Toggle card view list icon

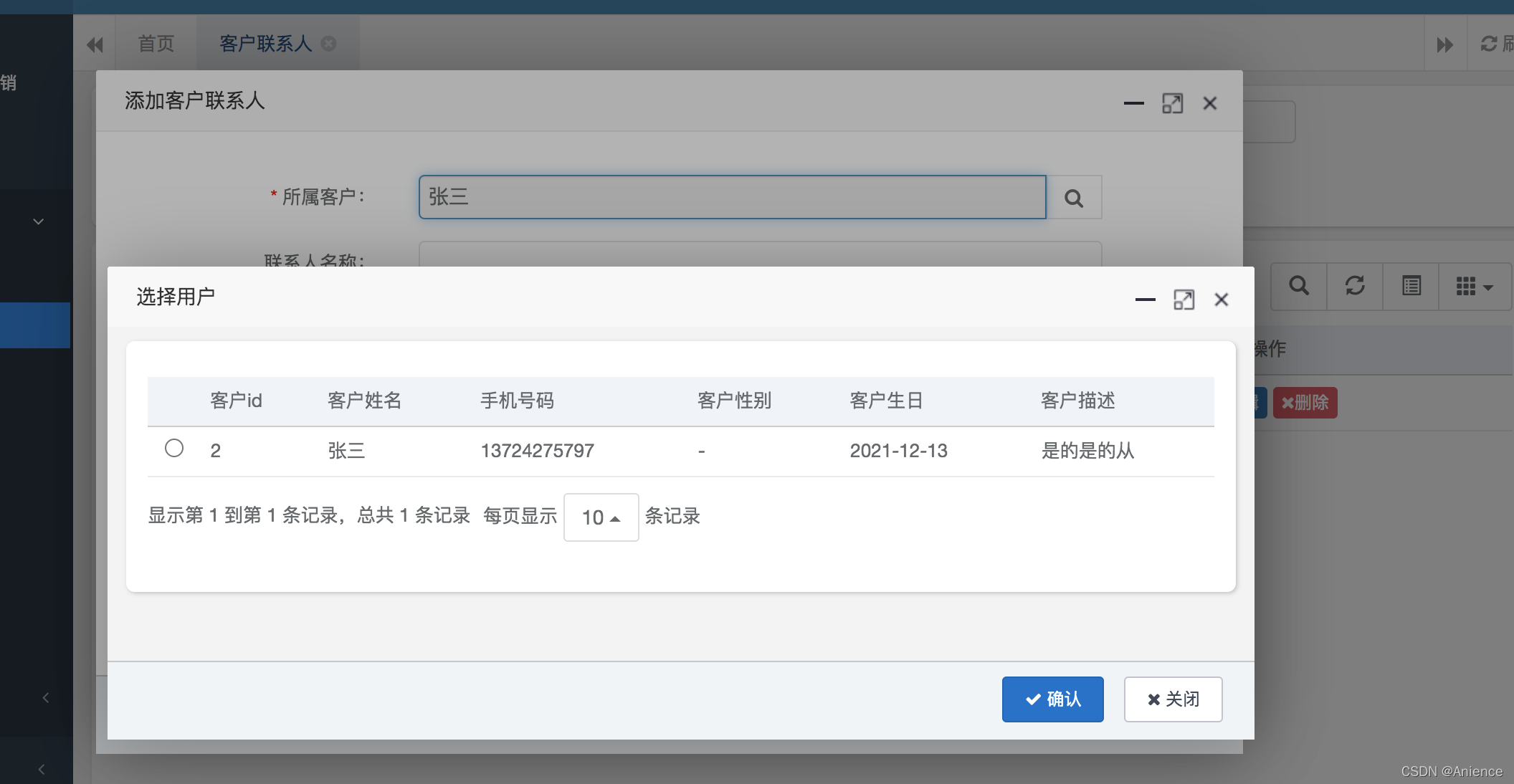click(1411, 286)
